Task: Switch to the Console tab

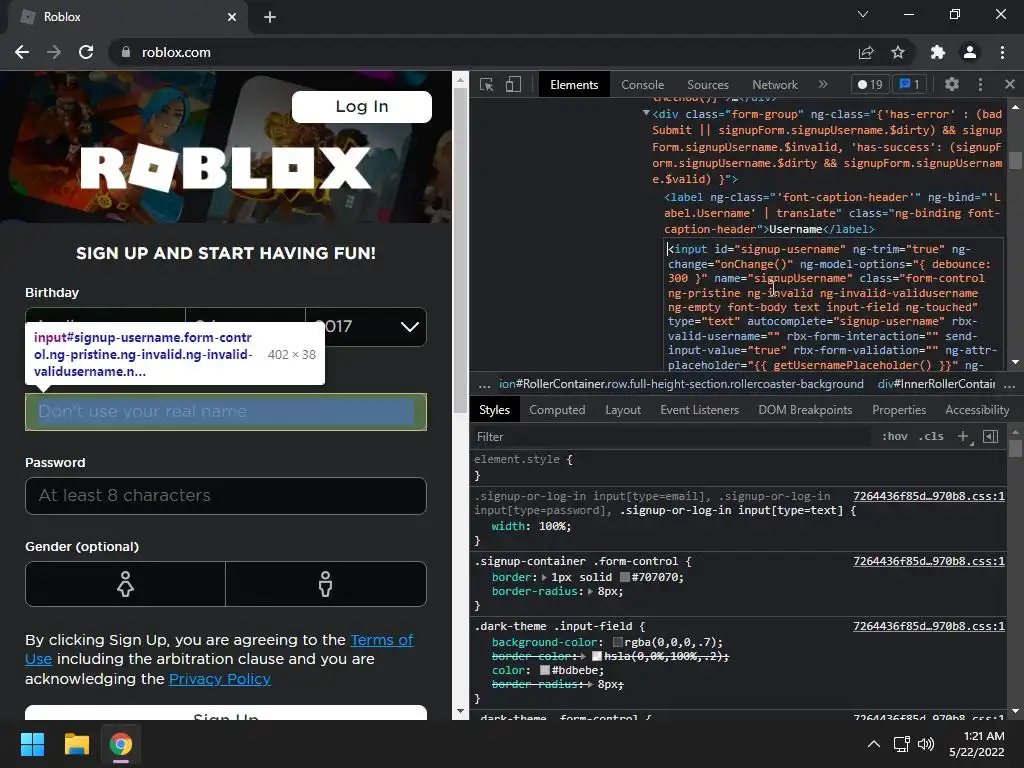Action: pyautogui.click(x=643, y=85)
